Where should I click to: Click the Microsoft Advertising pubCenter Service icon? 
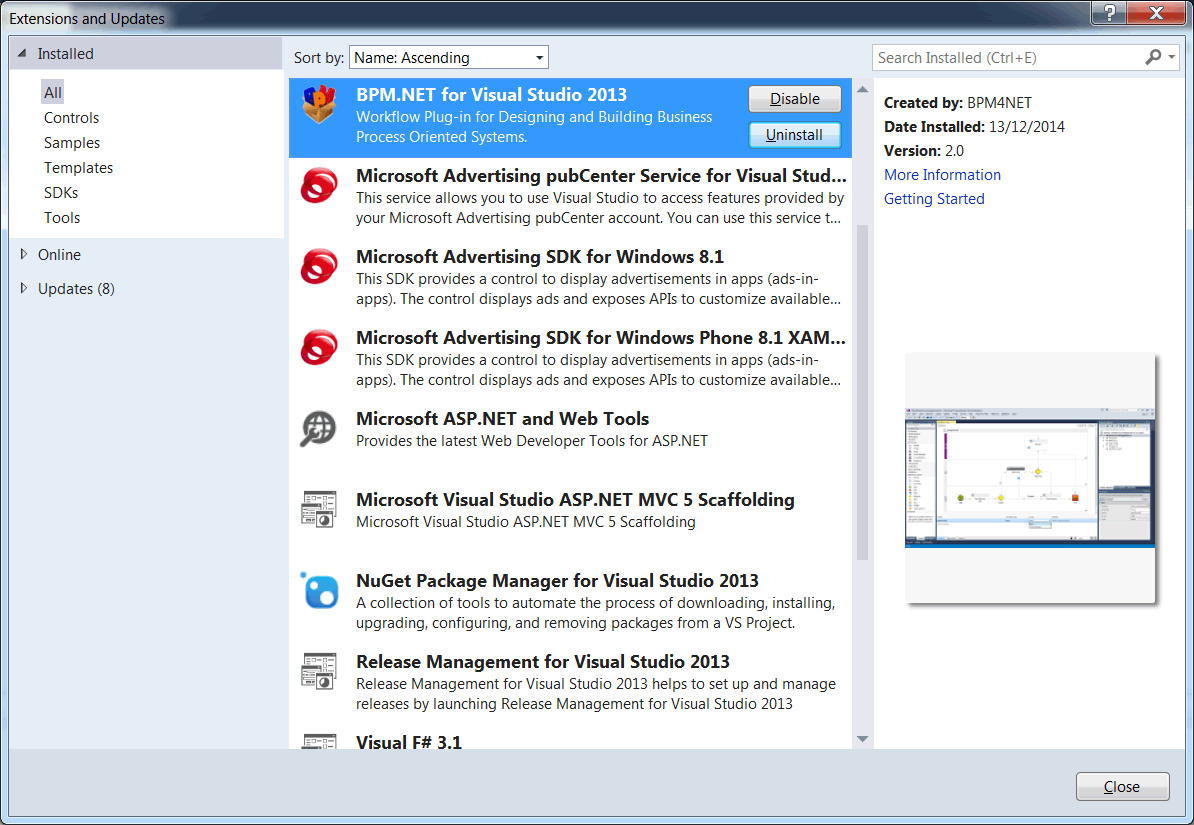pyautogui.click(x=319, y=185)
